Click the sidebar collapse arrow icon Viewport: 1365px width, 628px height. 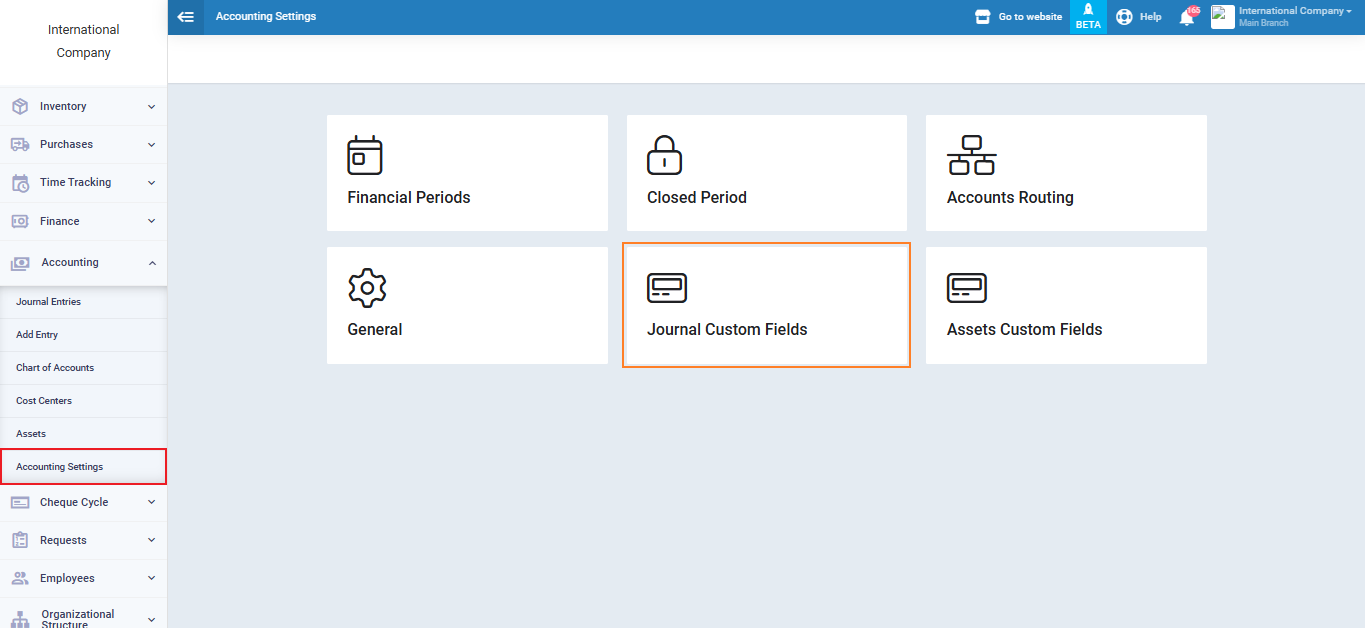click(x=185, y=17)
